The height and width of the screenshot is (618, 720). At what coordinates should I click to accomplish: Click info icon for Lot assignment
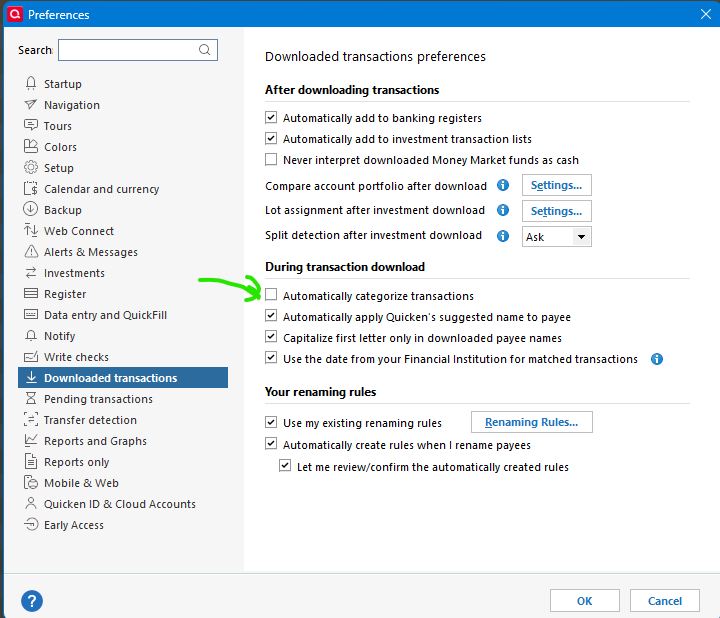503,210
